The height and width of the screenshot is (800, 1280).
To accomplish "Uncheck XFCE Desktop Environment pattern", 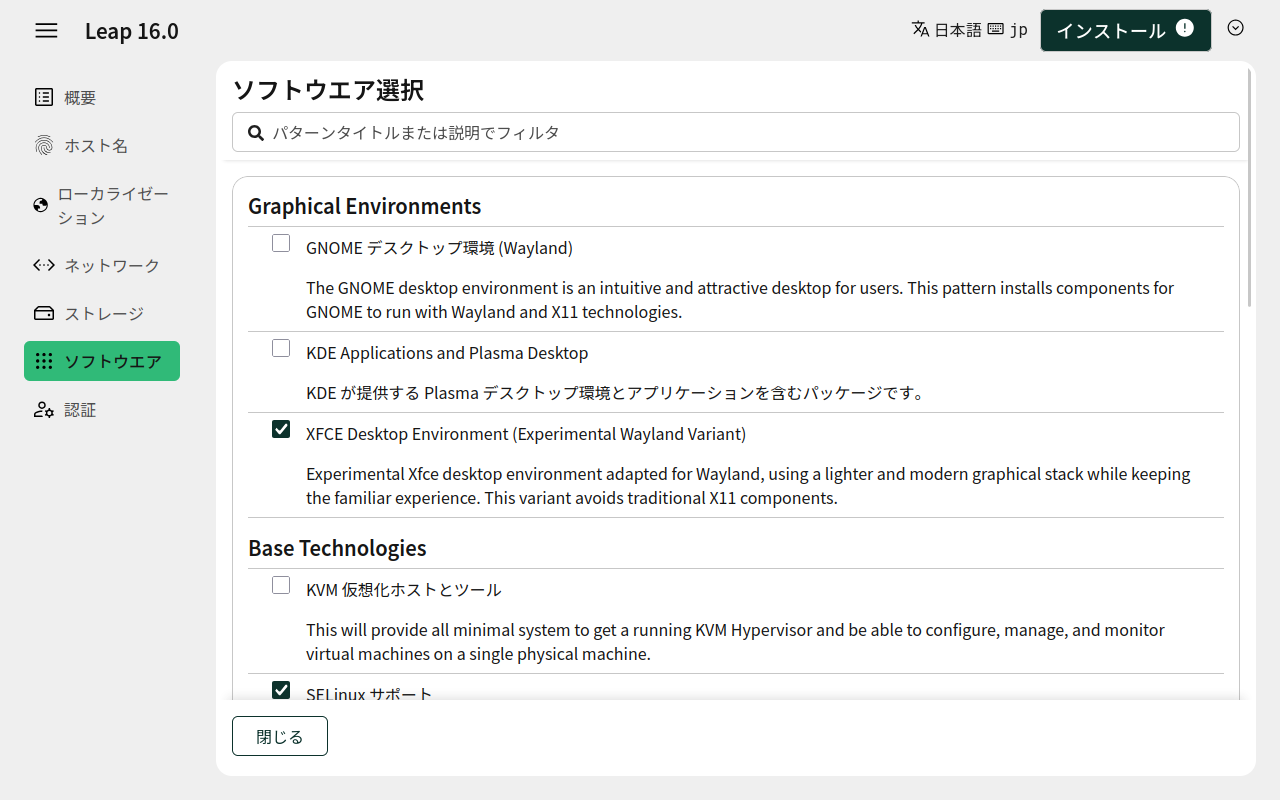I will click(281, 429).
